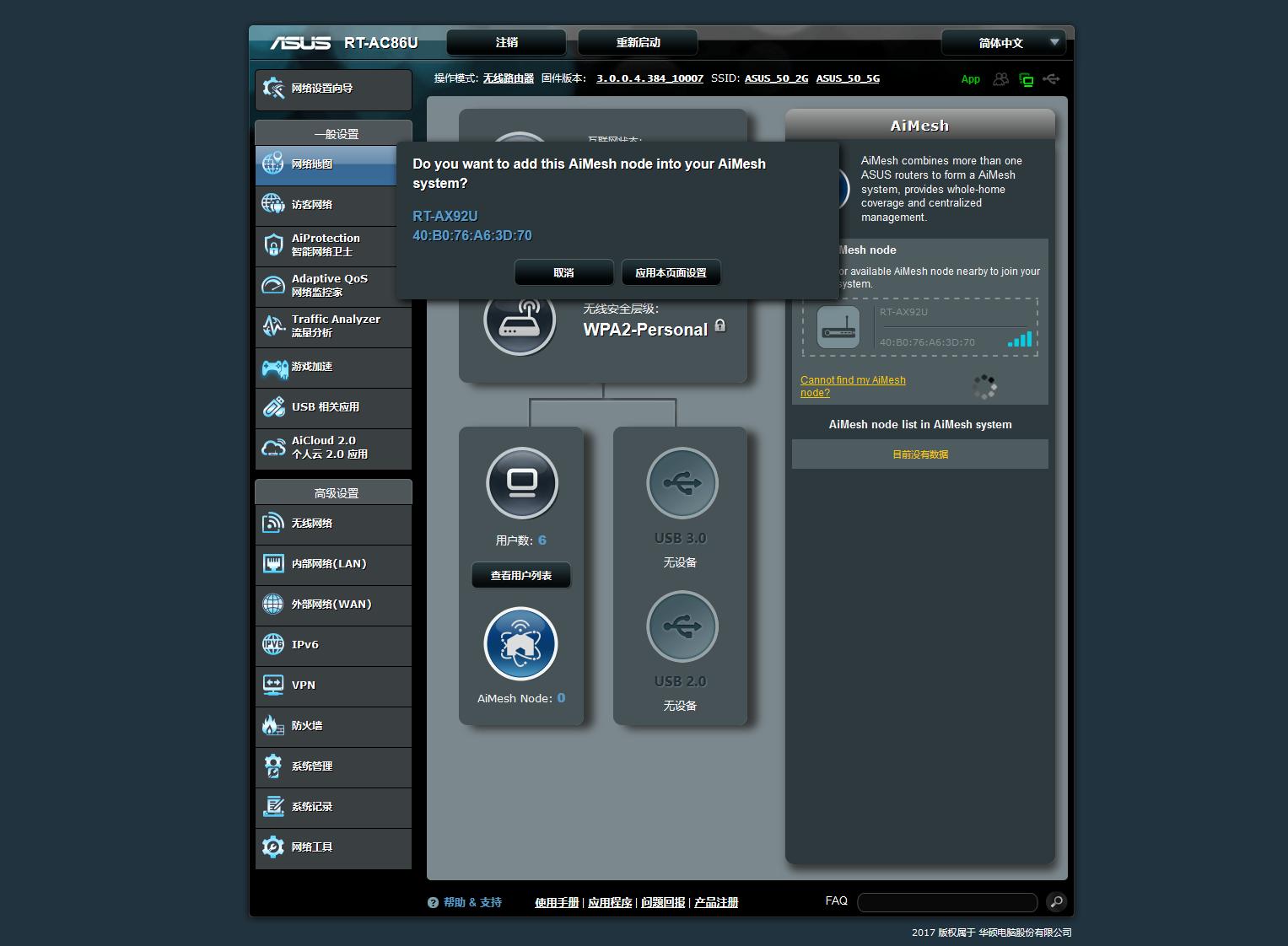Select the RT-AX92U node in AiMesh panel
The height and width of the screenshot is (946, 1288).
click(x=919, y=327)
